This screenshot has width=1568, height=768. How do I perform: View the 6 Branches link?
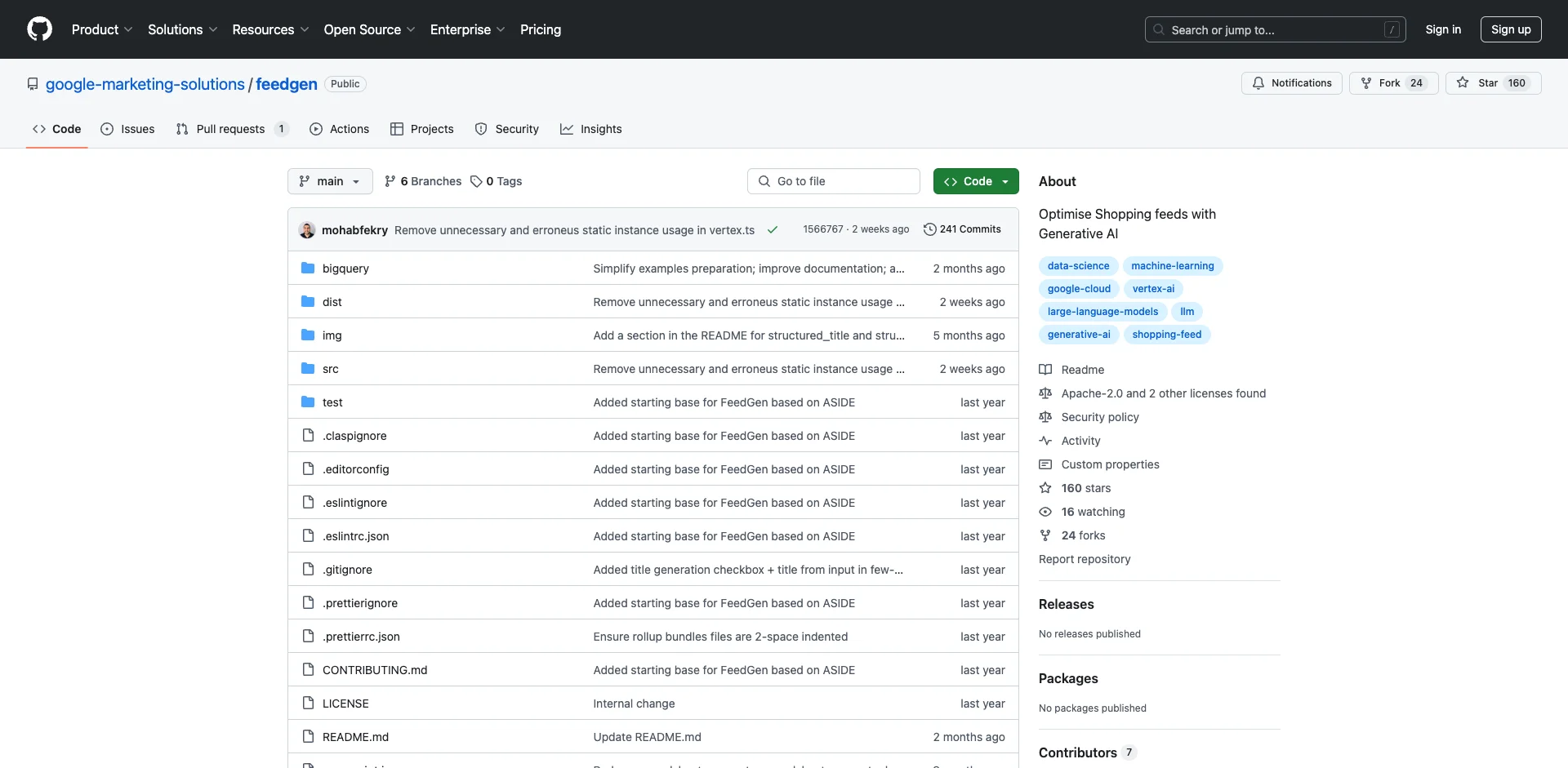point(423,181)
